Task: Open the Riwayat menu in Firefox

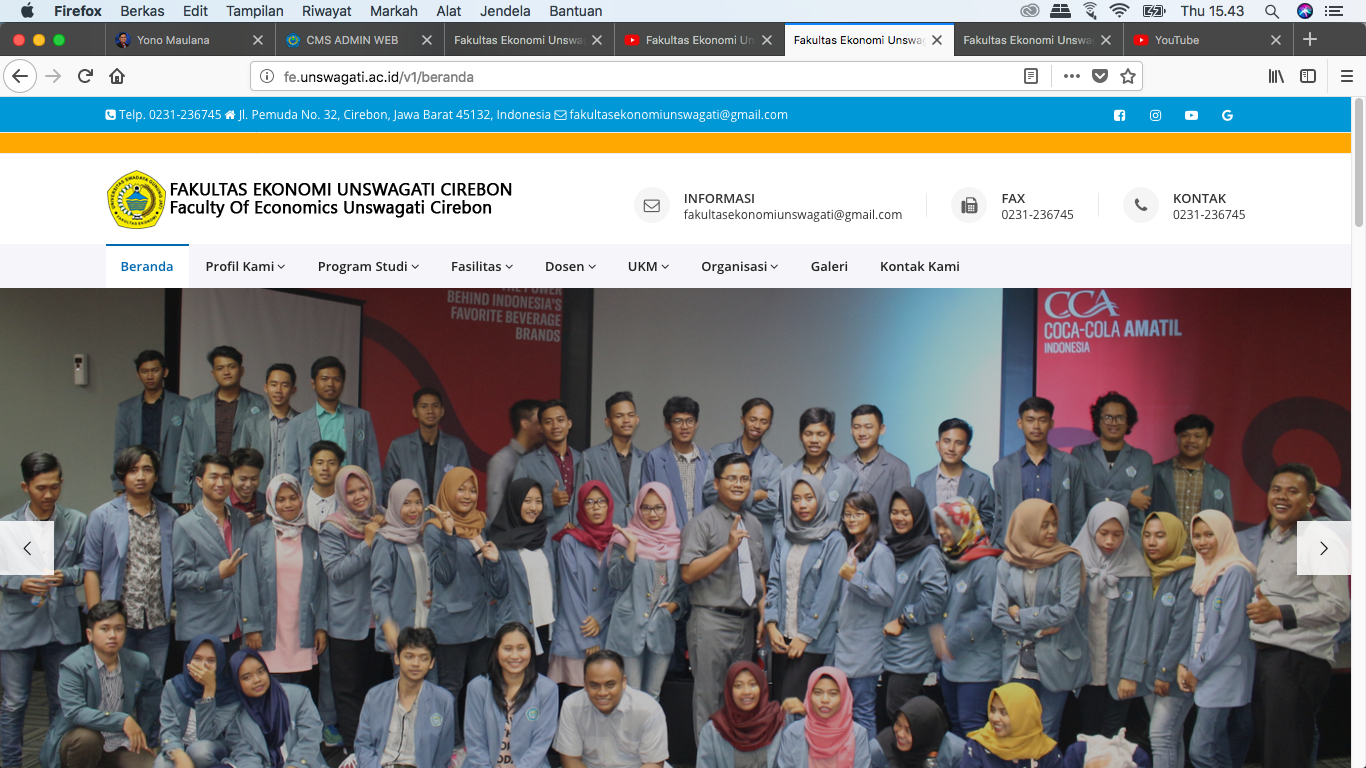Action: 327,11
